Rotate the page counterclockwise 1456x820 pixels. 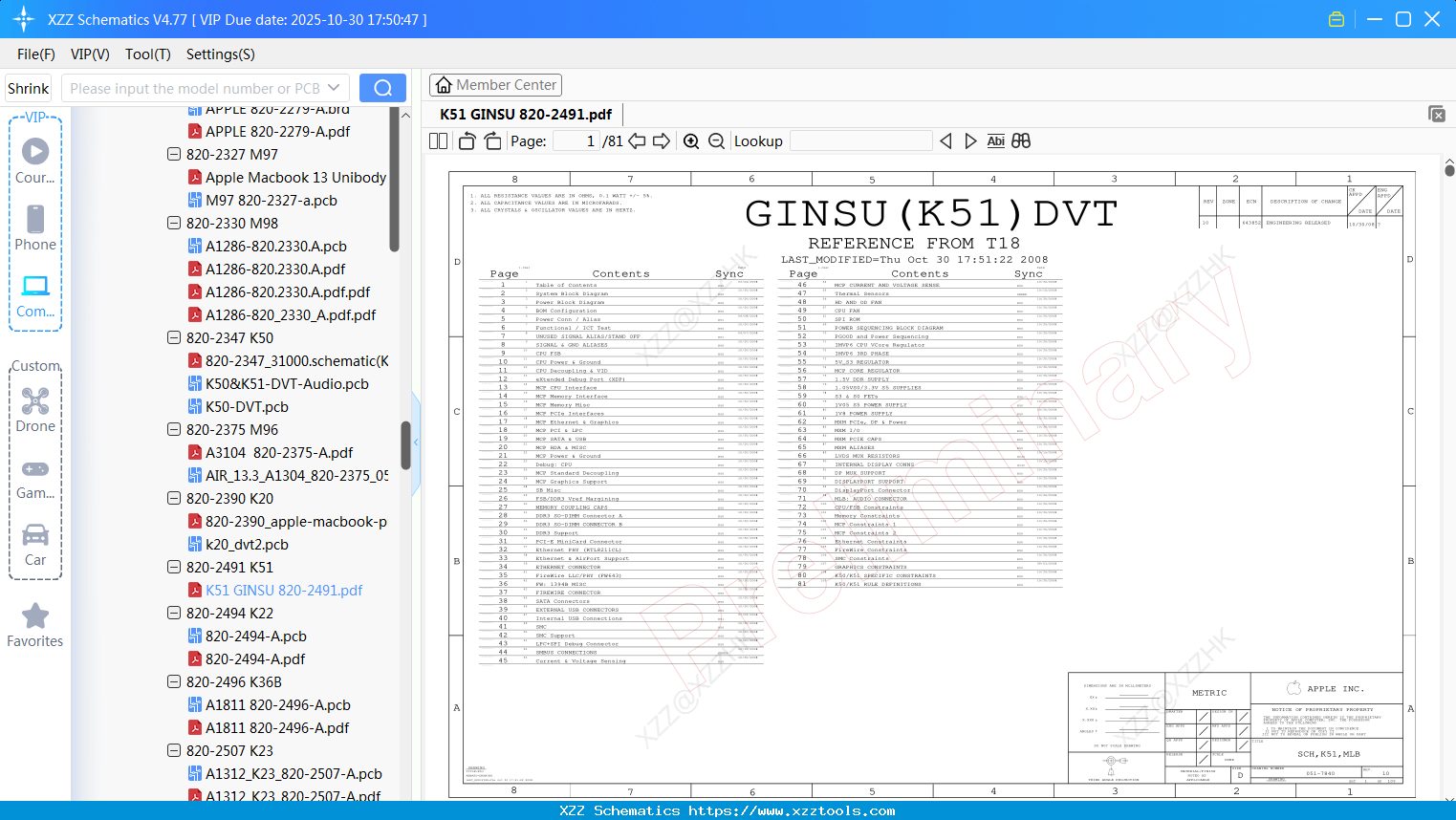pyautogui.click(x=467, y=141)
